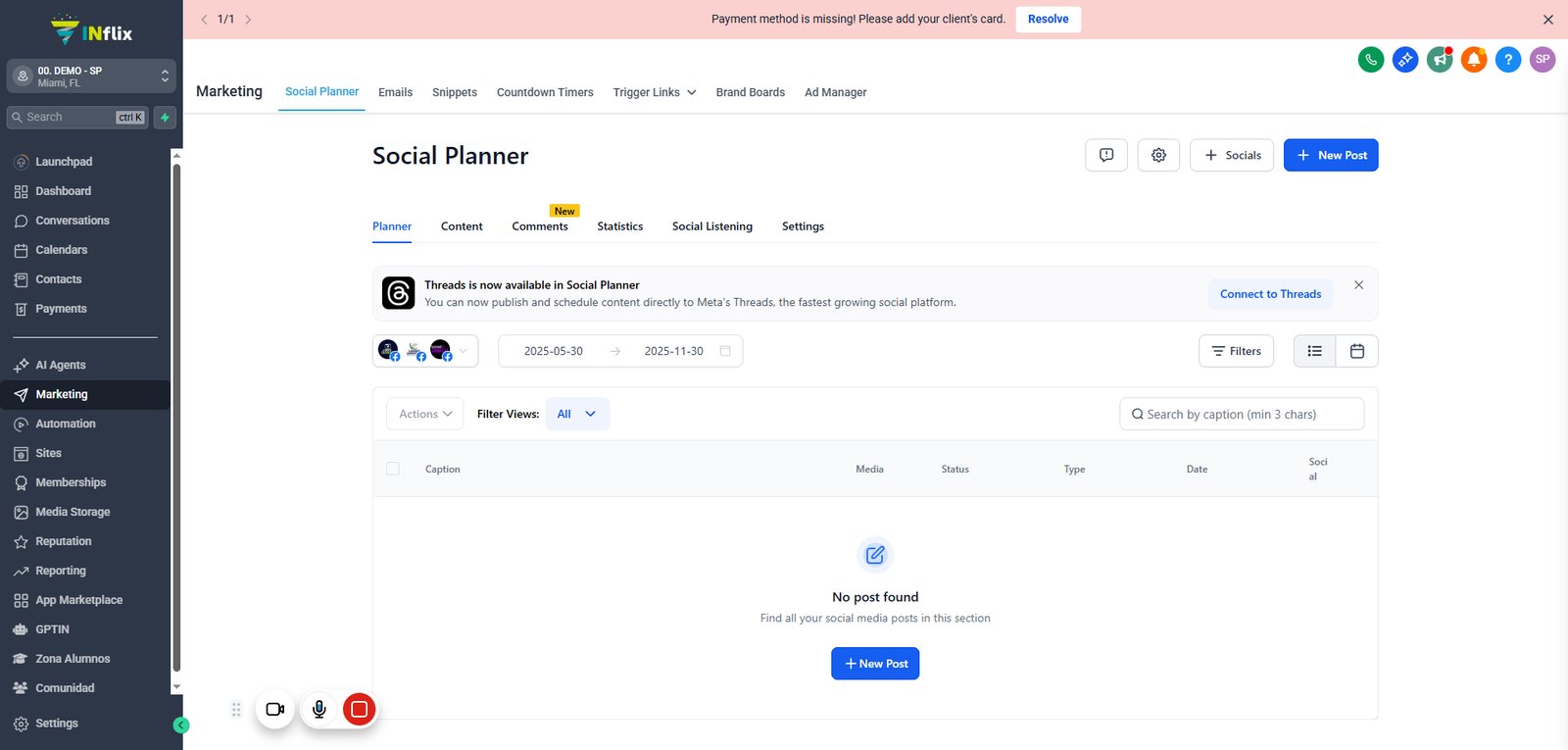Image resolution: width=1568 pixels, height=750 pixels.
Task: Stop recording with the red button
Action: tap(360, 709)
